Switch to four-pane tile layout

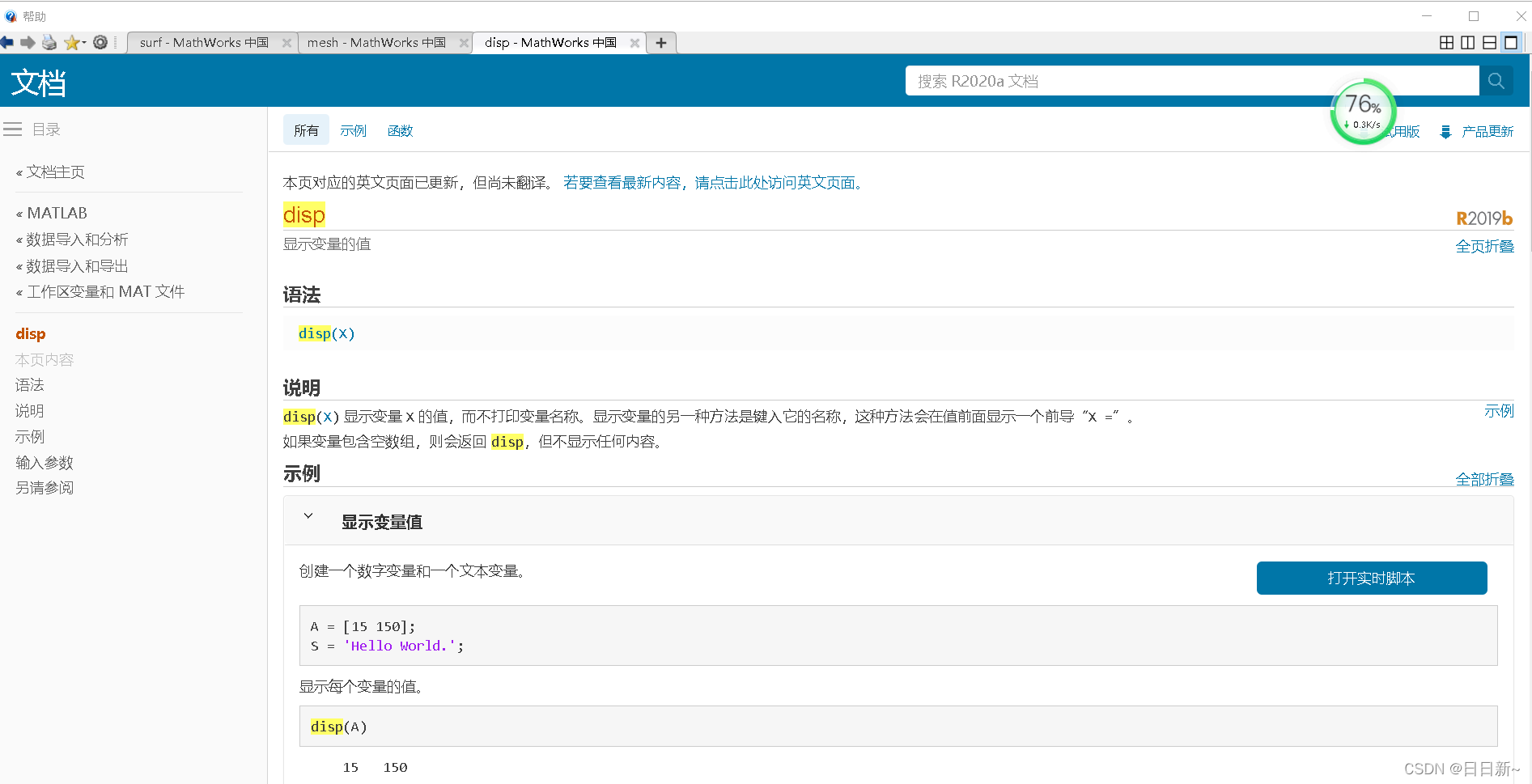pos(1447,43)
